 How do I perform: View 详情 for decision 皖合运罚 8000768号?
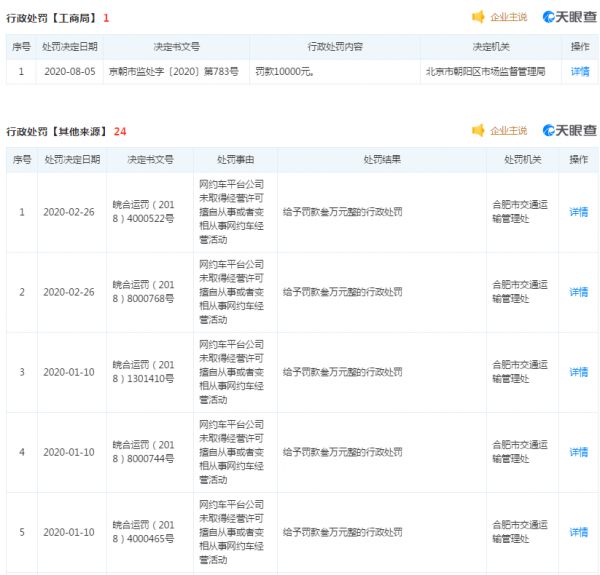pos(578,292)
